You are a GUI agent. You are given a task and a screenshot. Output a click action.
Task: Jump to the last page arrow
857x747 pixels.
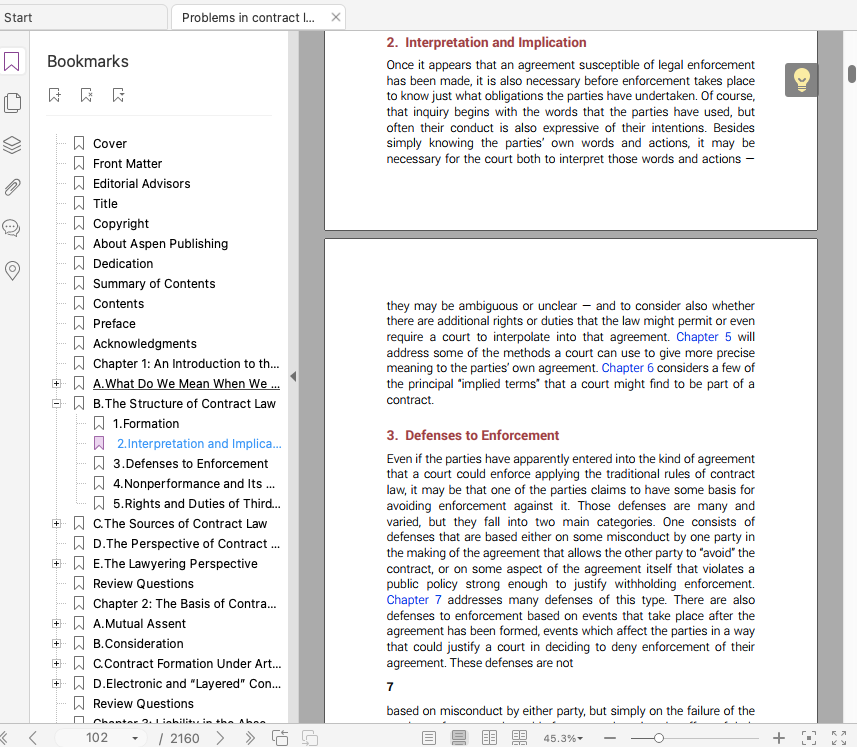point(250,738)
